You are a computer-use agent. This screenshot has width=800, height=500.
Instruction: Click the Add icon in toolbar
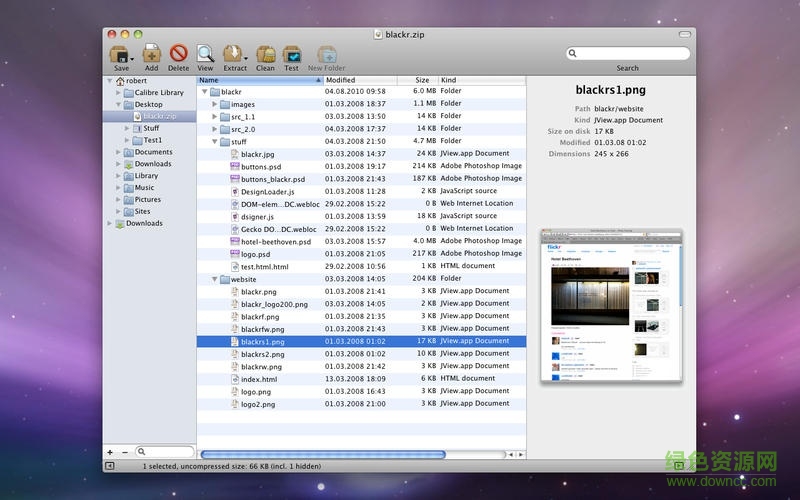coord(151,54)
